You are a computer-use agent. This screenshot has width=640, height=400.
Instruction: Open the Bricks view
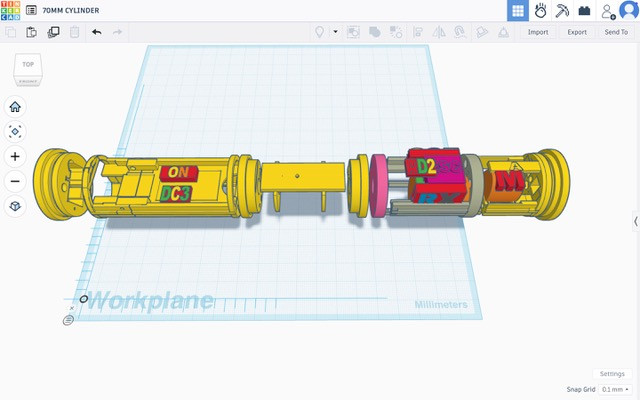(x=584, y=10)
